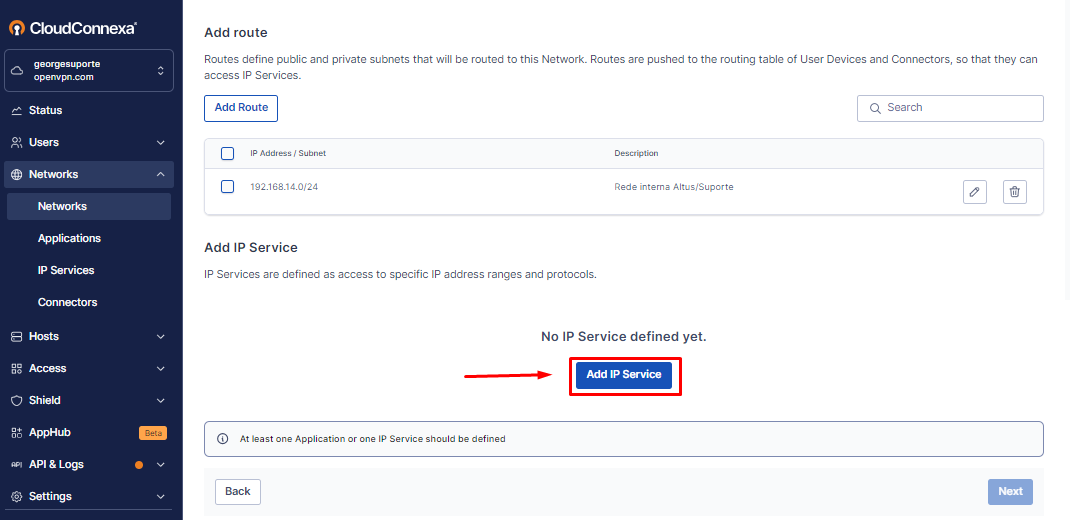Click the Status chart icon in sidebar
Viewport: 1070px width, 520px height.
coord(17,111)
